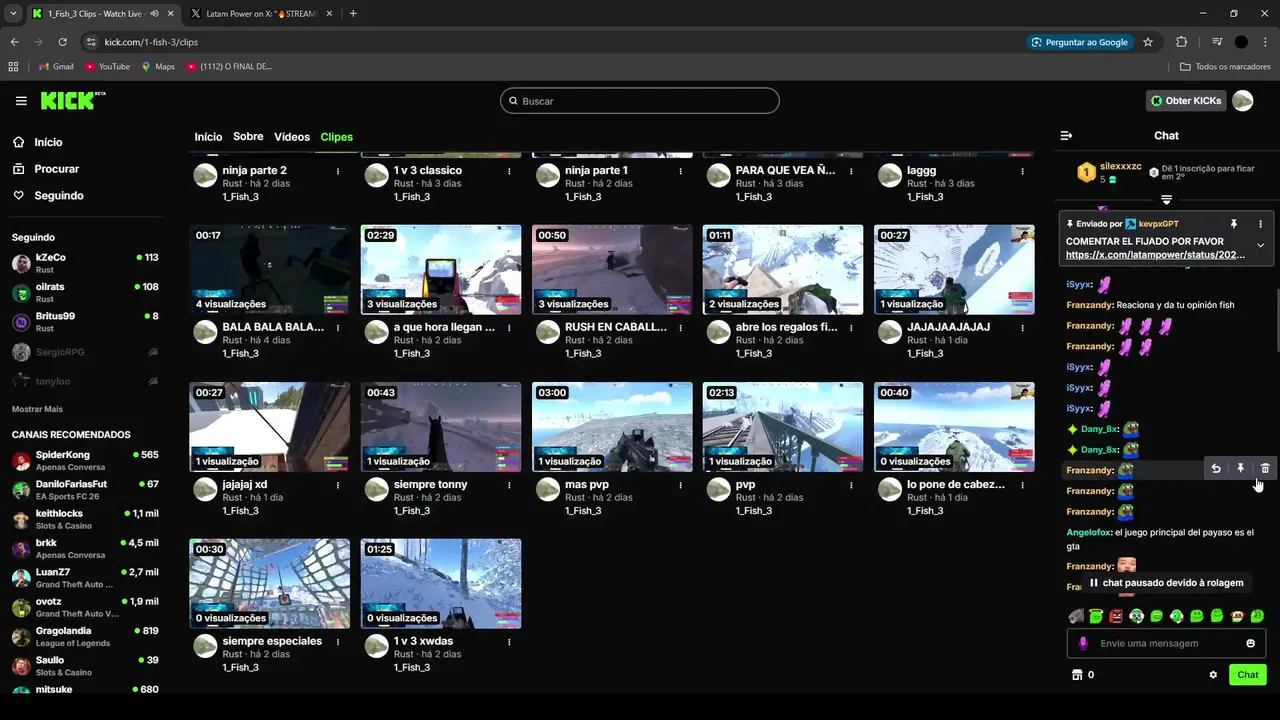Open the hamburger menu beside the Kick logo

(x=21, y=101)
